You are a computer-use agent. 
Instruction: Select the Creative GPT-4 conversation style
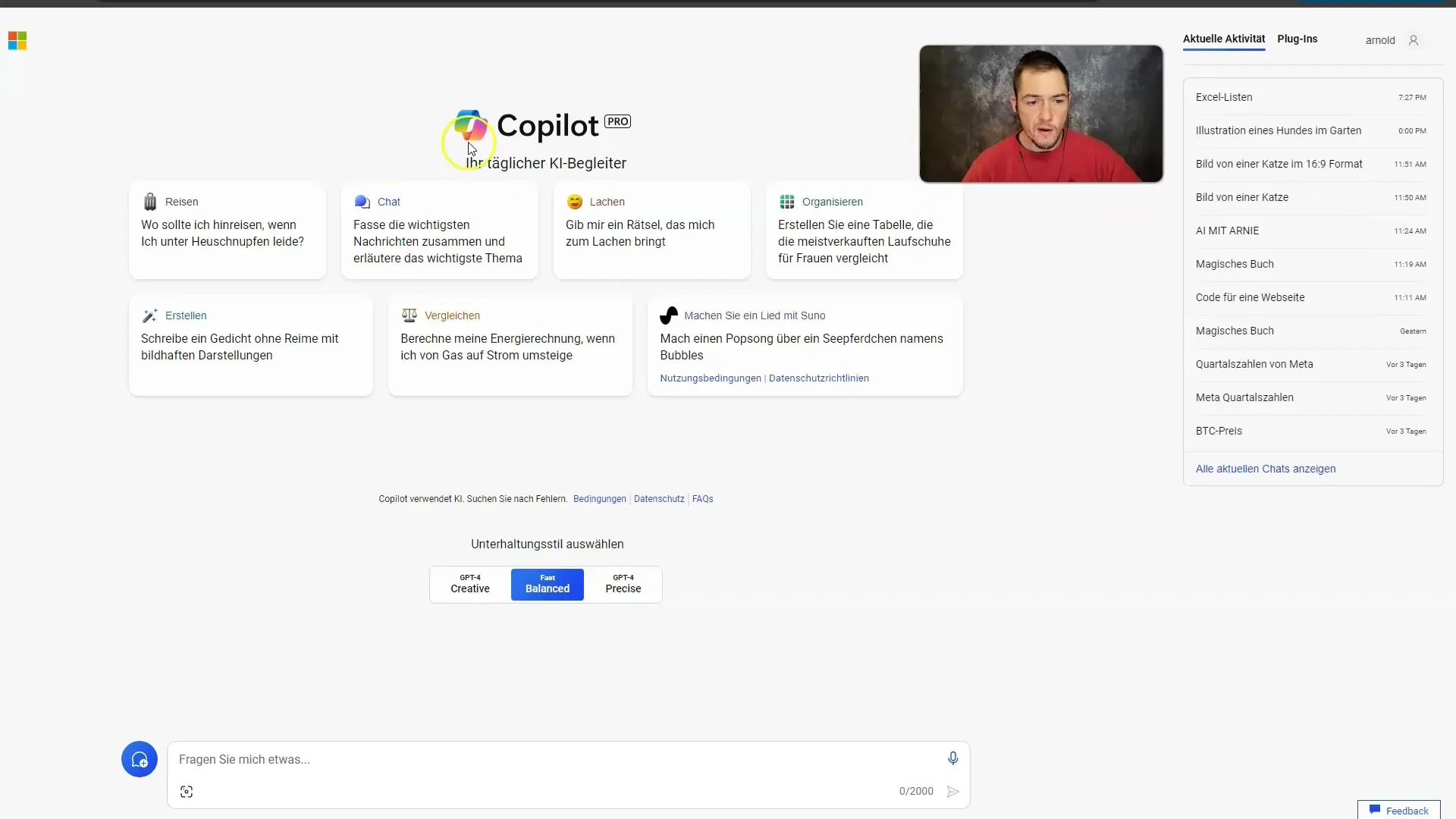coord(470,583)
